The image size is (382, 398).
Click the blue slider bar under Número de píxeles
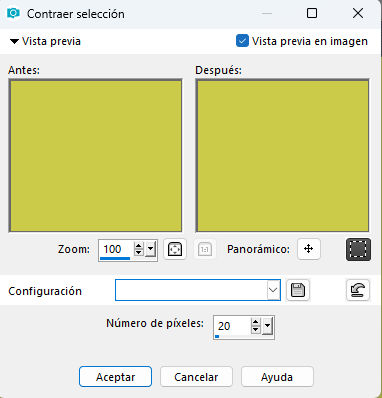click(217, 336)
